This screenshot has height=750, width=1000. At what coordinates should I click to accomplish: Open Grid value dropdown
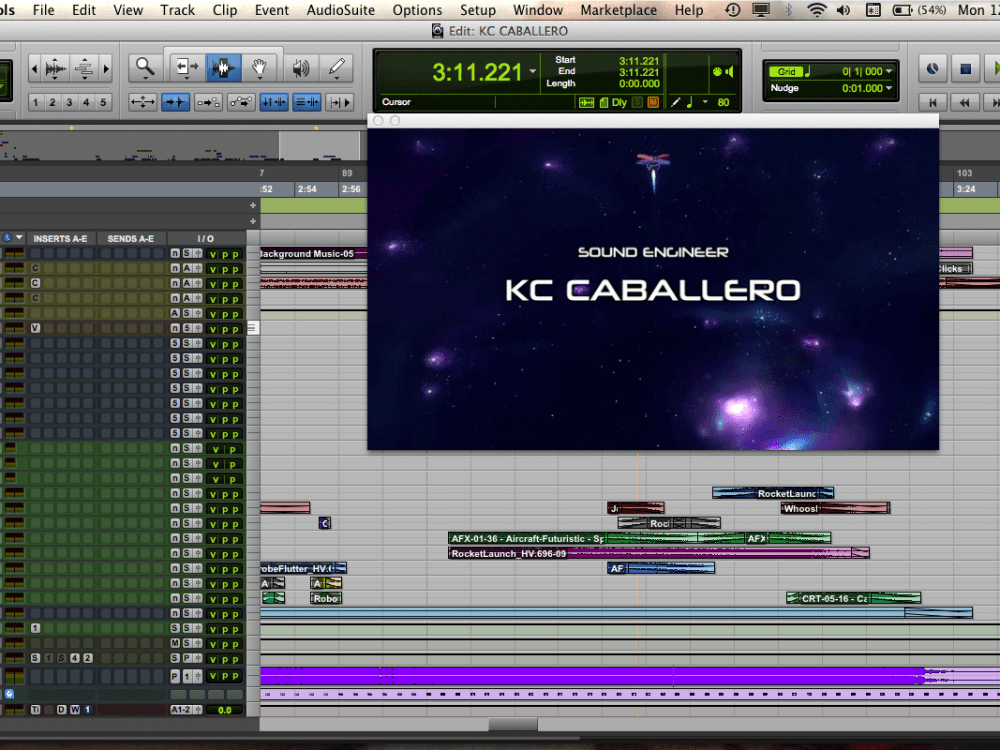[888, 71]
